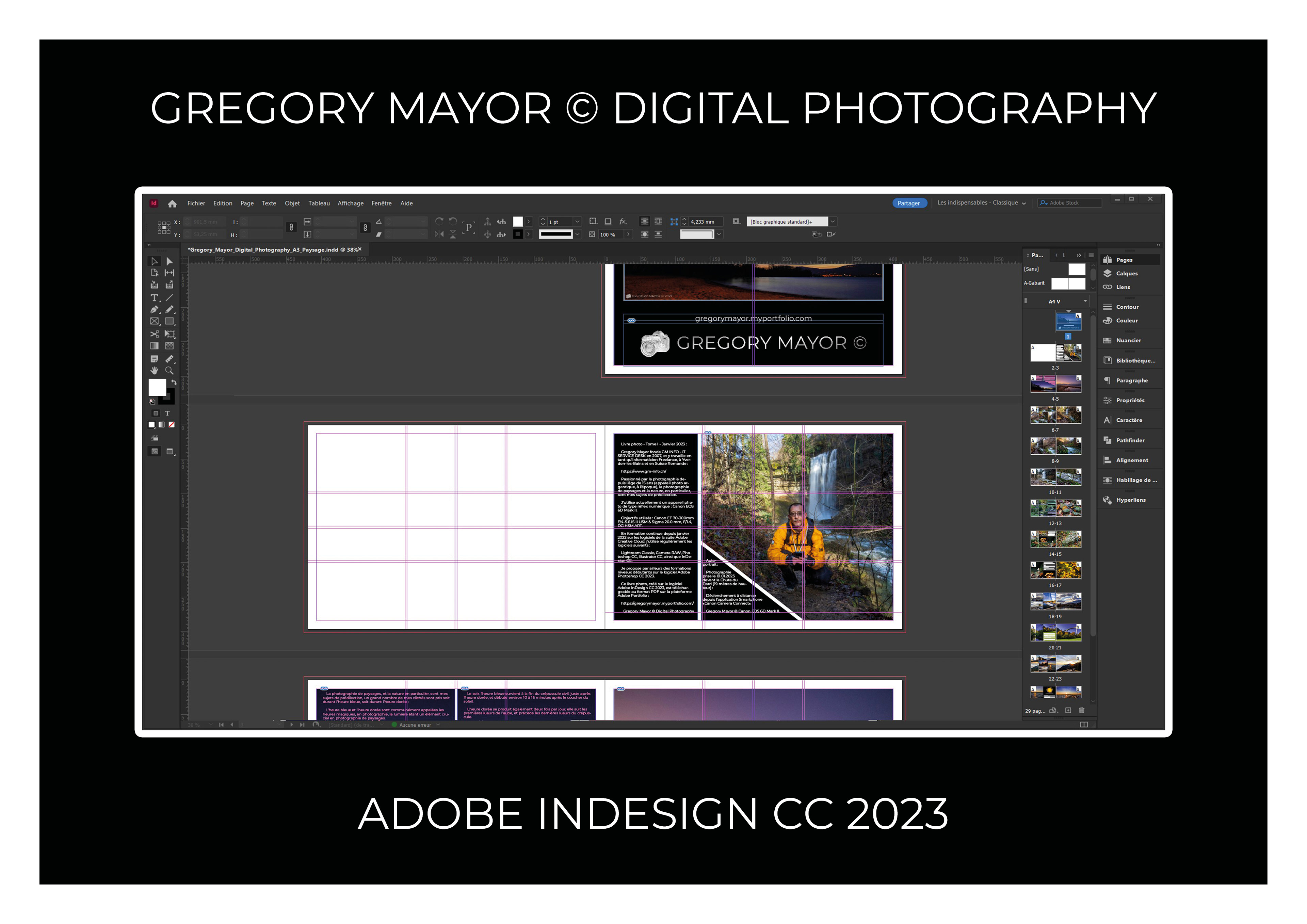Open the Affichage menu
Screen dimensions: 1307x924
pos(350,204)
